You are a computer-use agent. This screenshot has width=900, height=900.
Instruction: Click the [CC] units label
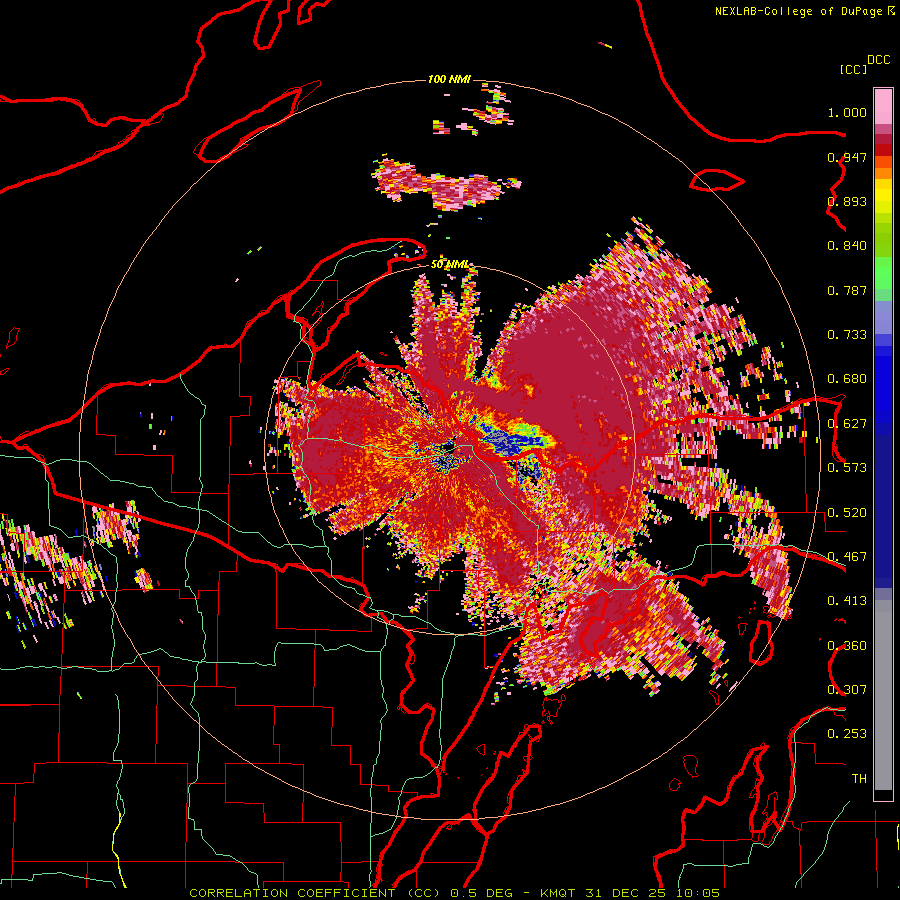(x=853, y=69)
